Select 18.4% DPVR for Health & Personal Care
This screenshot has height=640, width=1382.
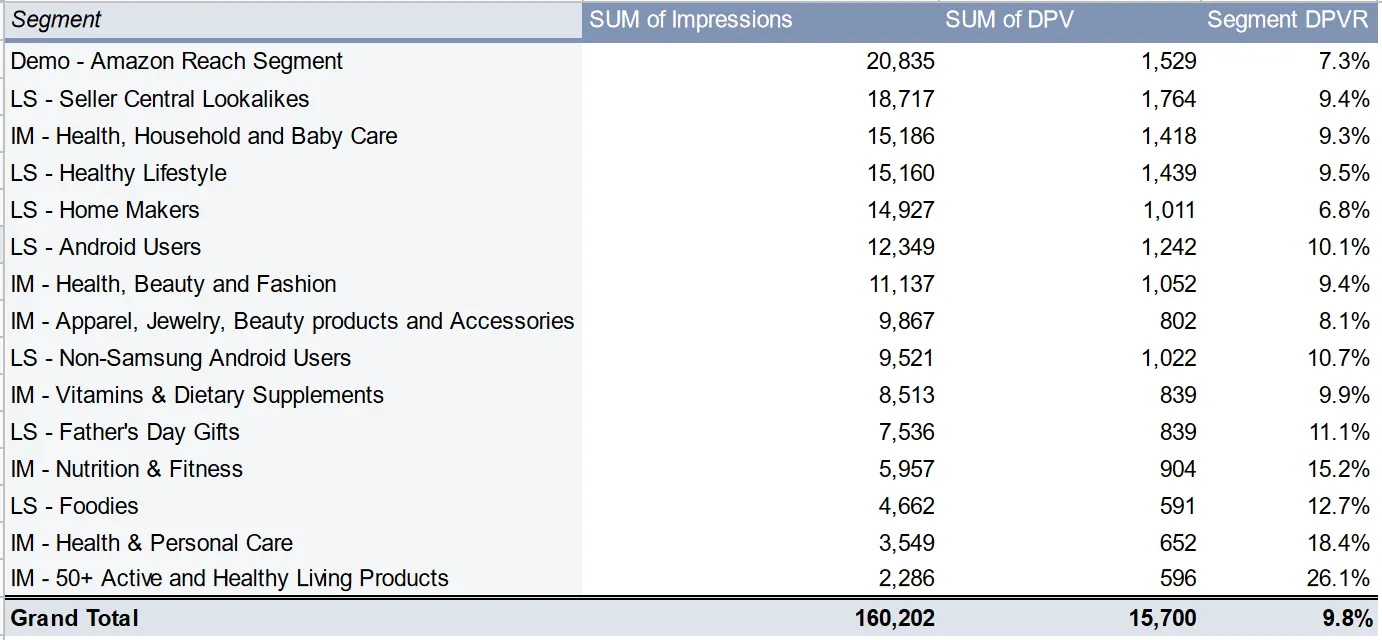[x=1338, y=543]
